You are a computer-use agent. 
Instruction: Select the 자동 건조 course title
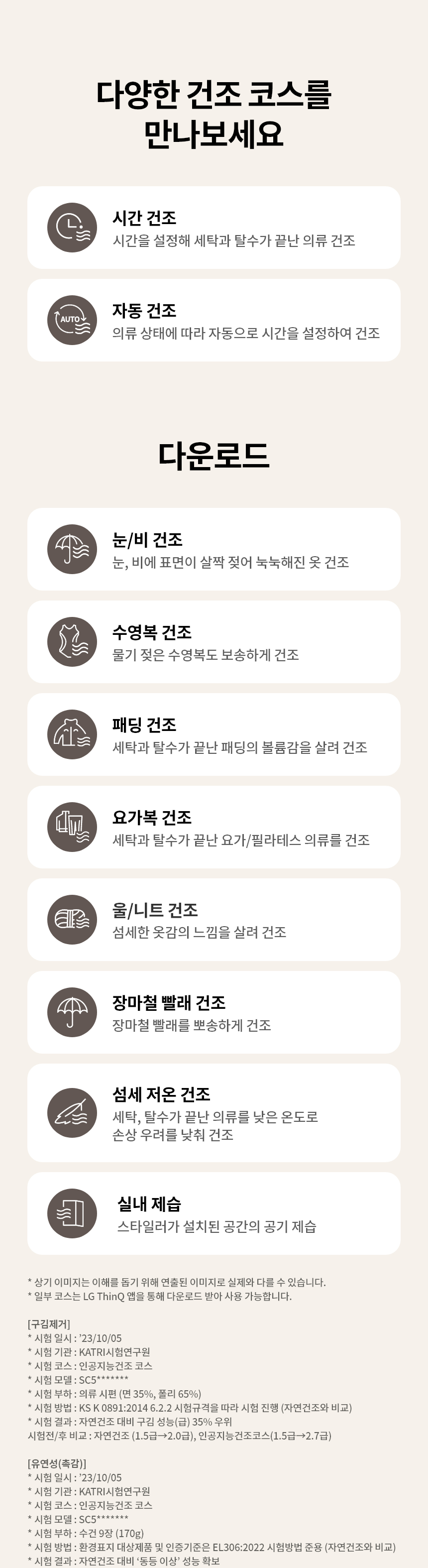click(144, 310)
